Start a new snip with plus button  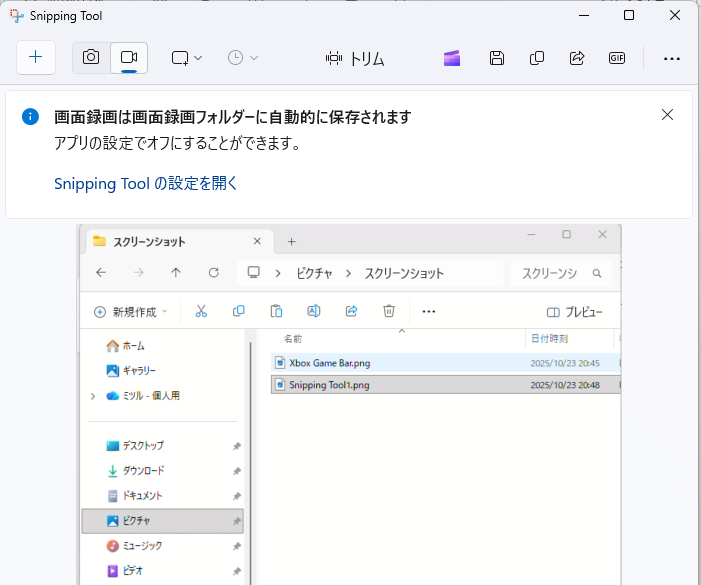36,57
